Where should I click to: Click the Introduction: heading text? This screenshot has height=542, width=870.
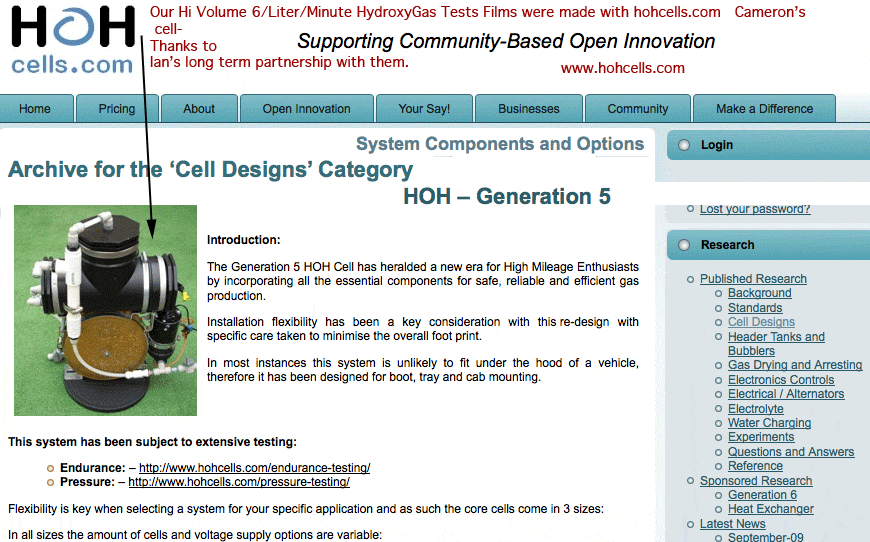coord(244,240)
